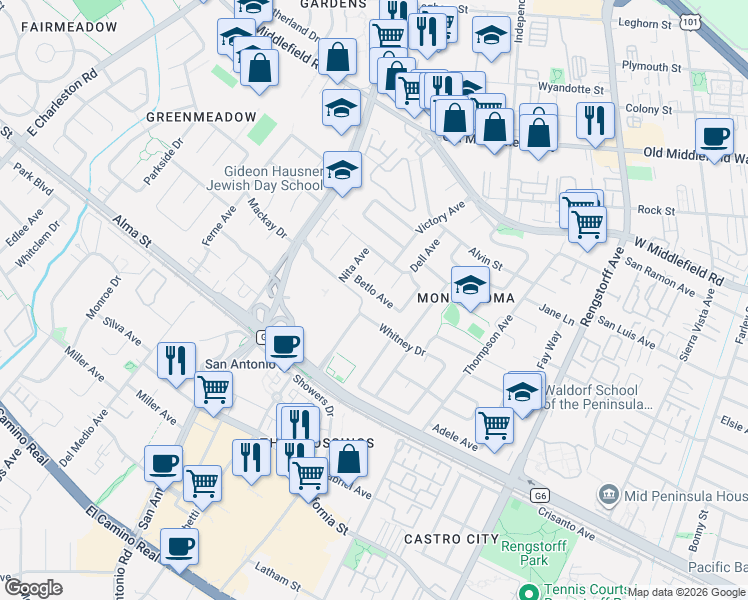Select the shopping bag marker near Showers Dr
The width and height of the screenshot is (748, 600).
tap(348, 460)
